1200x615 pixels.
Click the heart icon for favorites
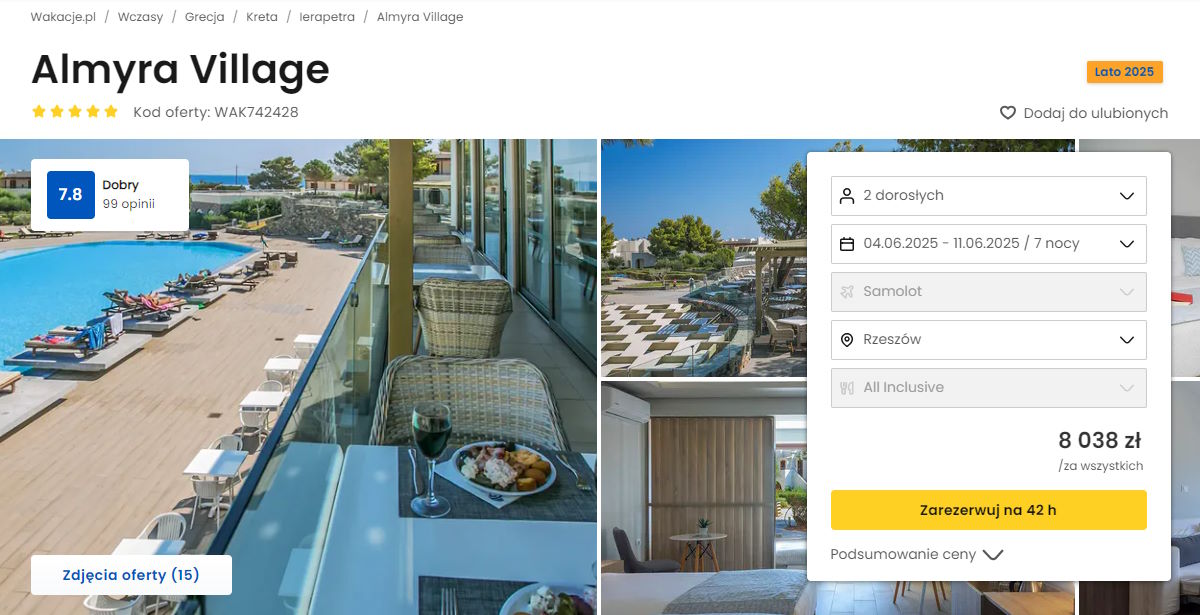[x=1008, y=113]
